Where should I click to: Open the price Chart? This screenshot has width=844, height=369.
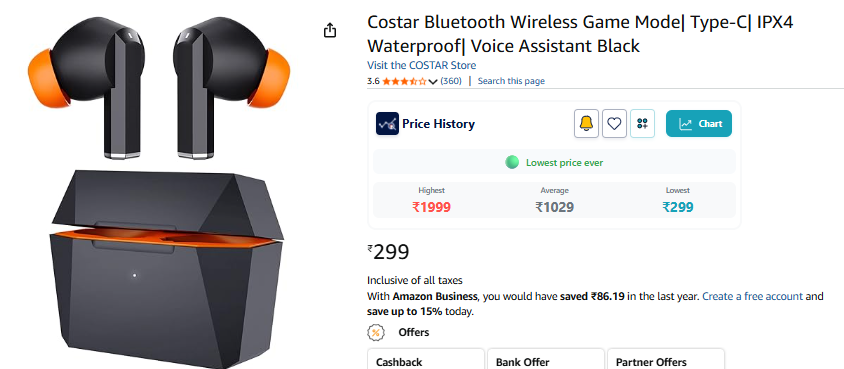699,124
